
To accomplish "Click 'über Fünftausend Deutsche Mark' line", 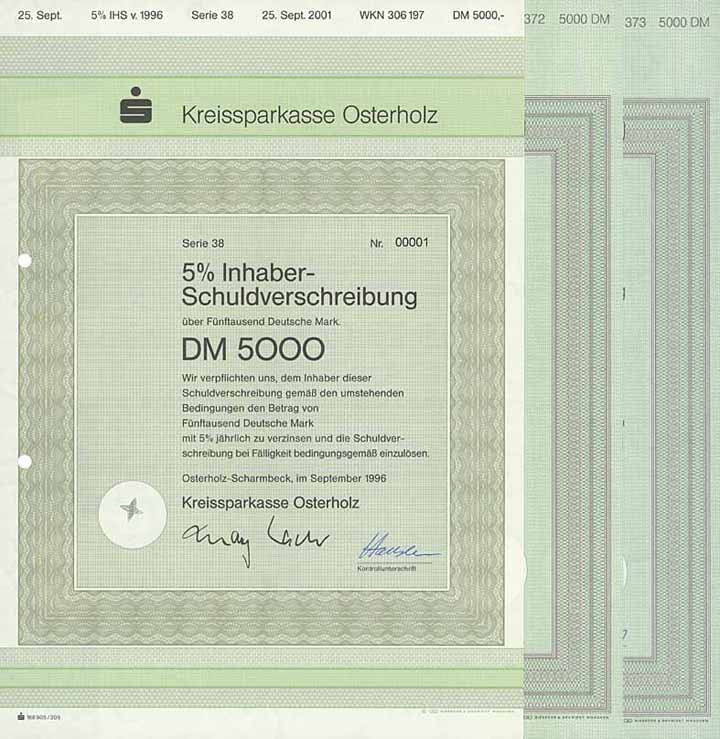I will 261,322.
